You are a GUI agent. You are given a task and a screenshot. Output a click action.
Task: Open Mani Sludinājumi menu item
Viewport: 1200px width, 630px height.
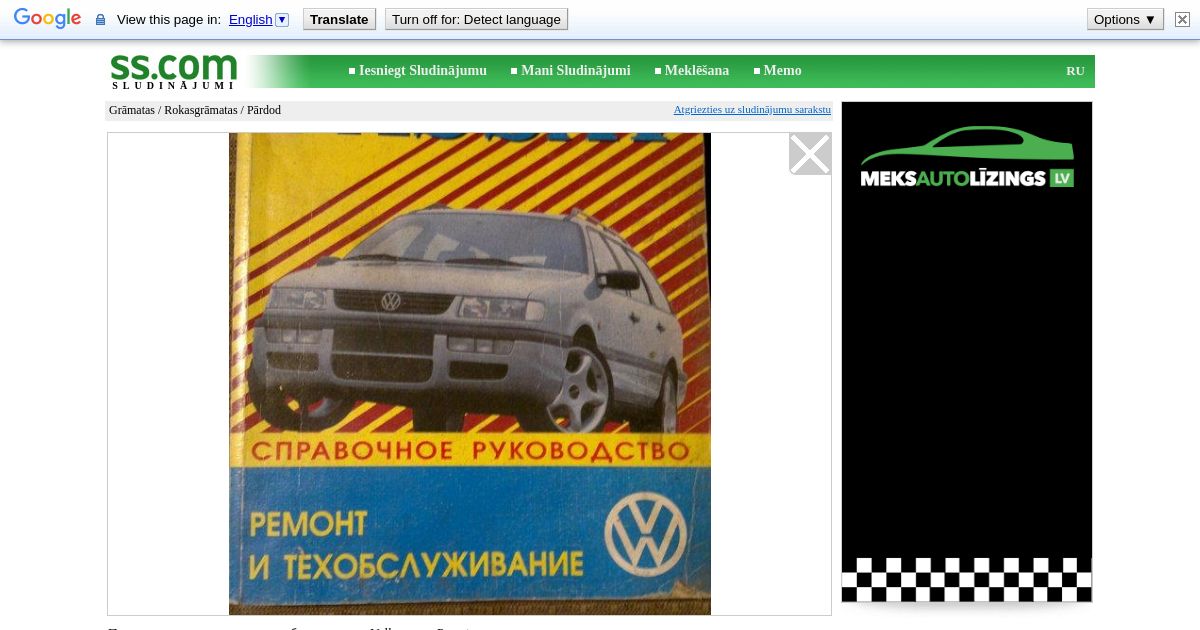[570, 71]
